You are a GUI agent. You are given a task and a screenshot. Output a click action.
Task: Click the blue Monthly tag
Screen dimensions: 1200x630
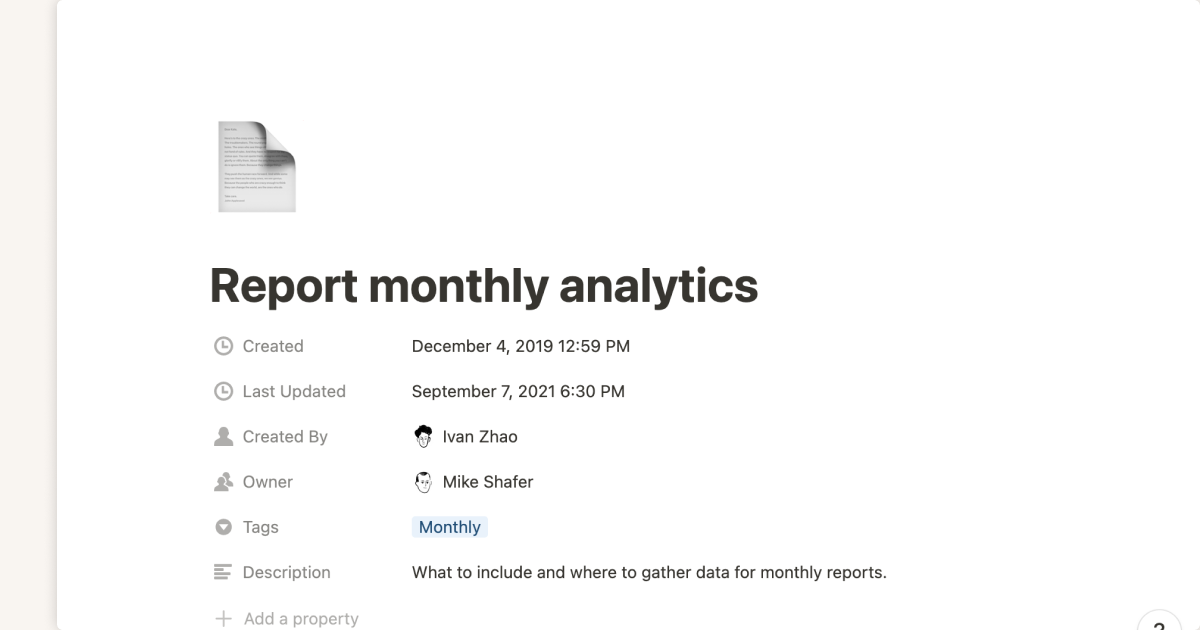(x=450, y=527)
